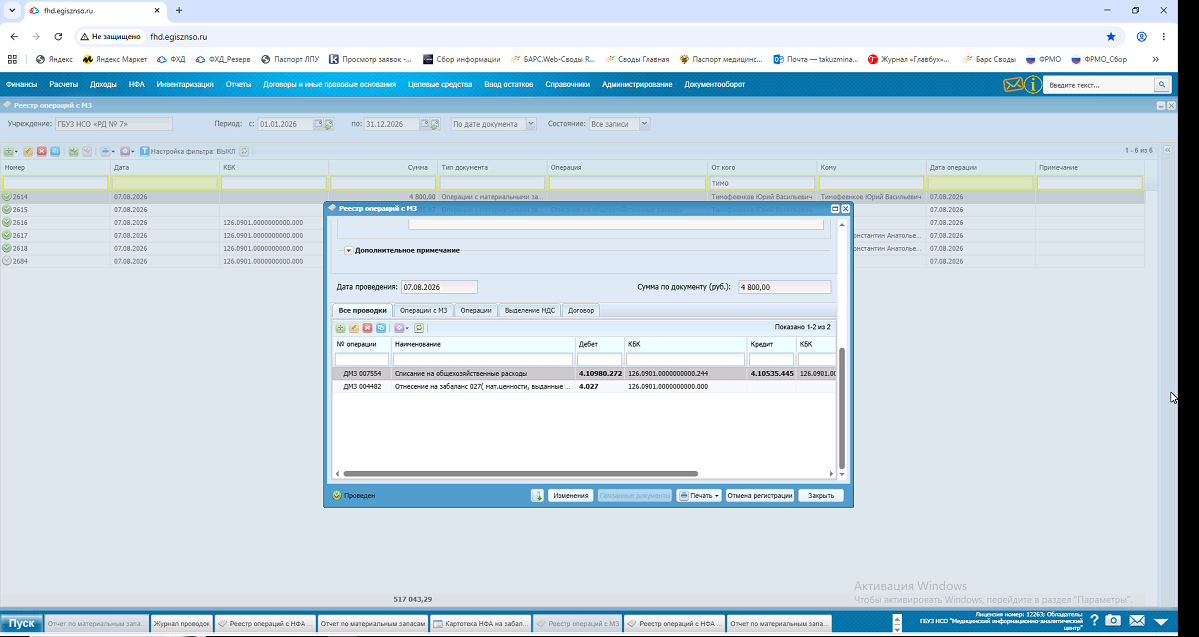Click the red delete icon in the dialog grid toolbar
The image size is (1199, 637).
367,327
